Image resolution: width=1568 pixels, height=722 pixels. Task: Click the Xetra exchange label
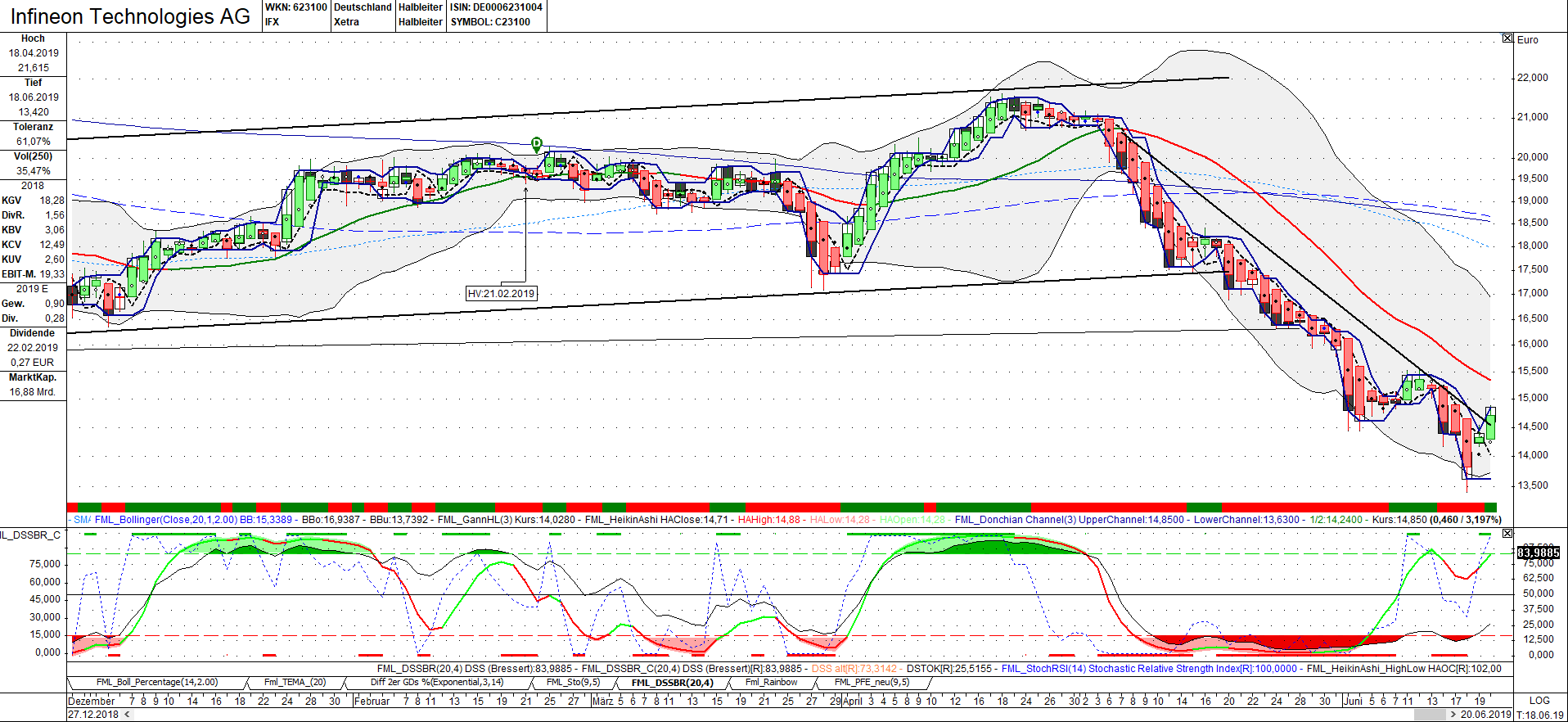(346, 22)
